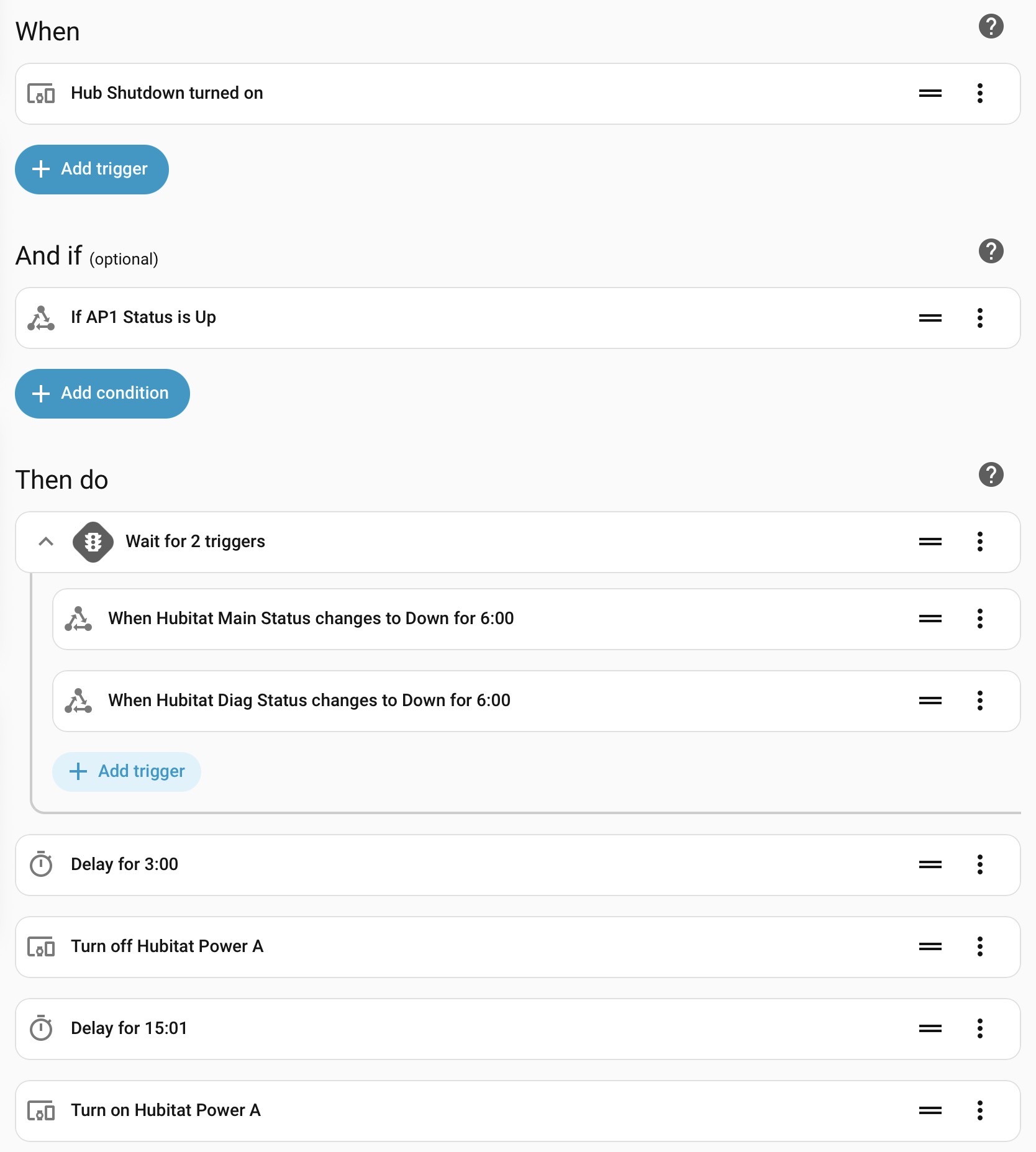Image resolution: width=1036 pixels, height=1152 pixels.
Task: Click drag handle on Hub Shutdown trigger
Action: tap(930, 93)
